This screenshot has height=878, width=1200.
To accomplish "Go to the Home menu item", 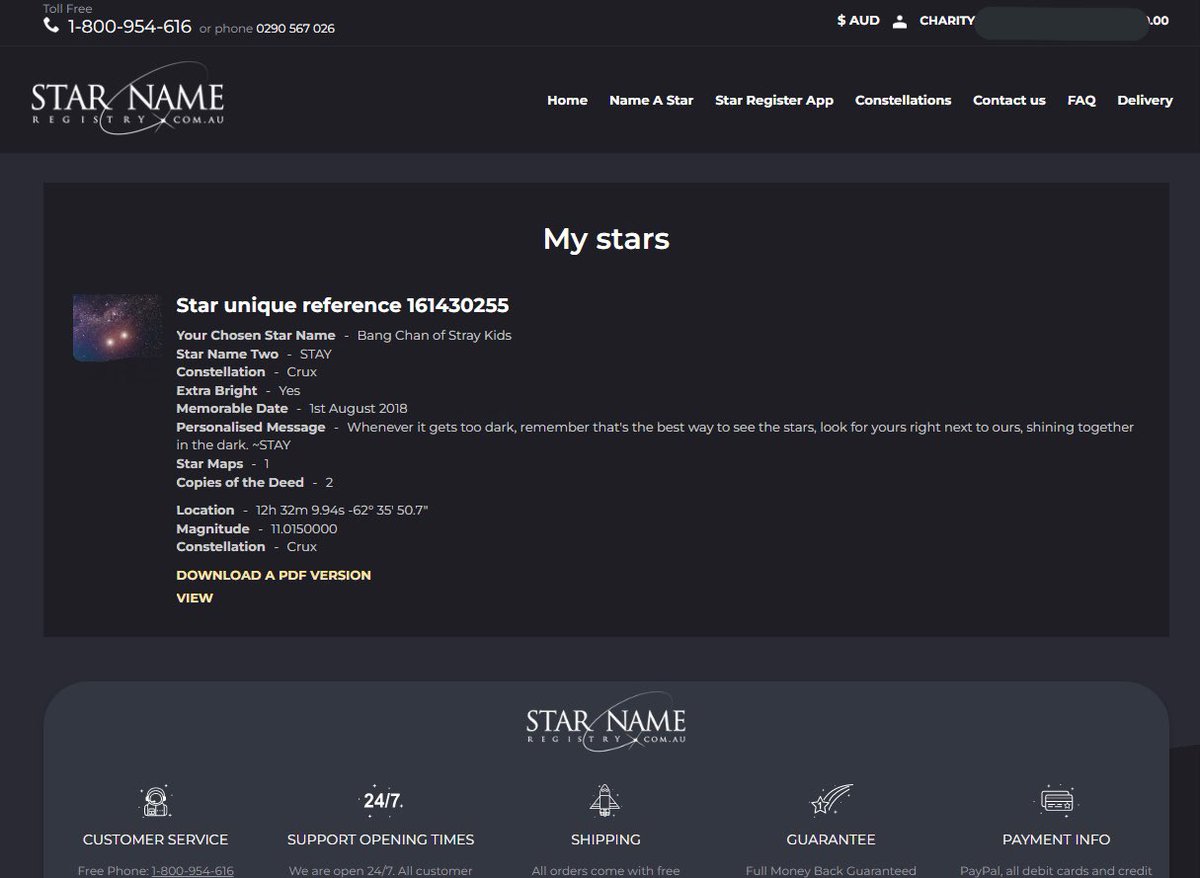I will point(567,100).
